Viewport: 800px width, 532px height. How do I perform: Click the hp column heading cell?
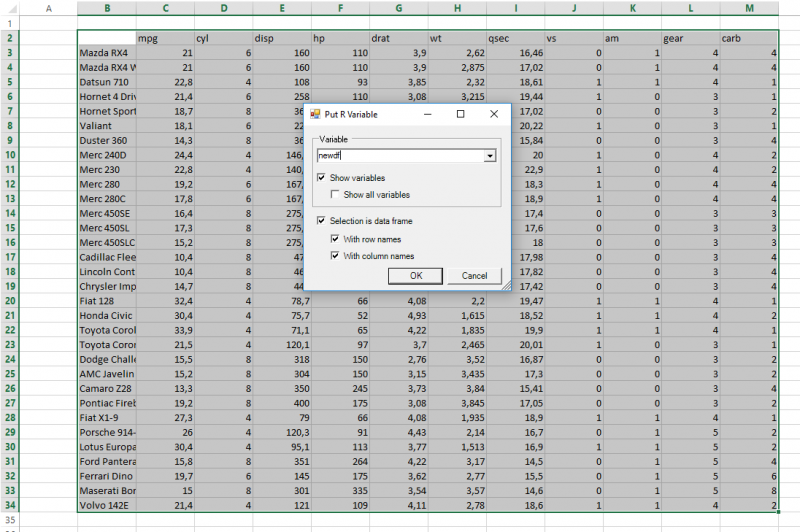pos(340,38)
